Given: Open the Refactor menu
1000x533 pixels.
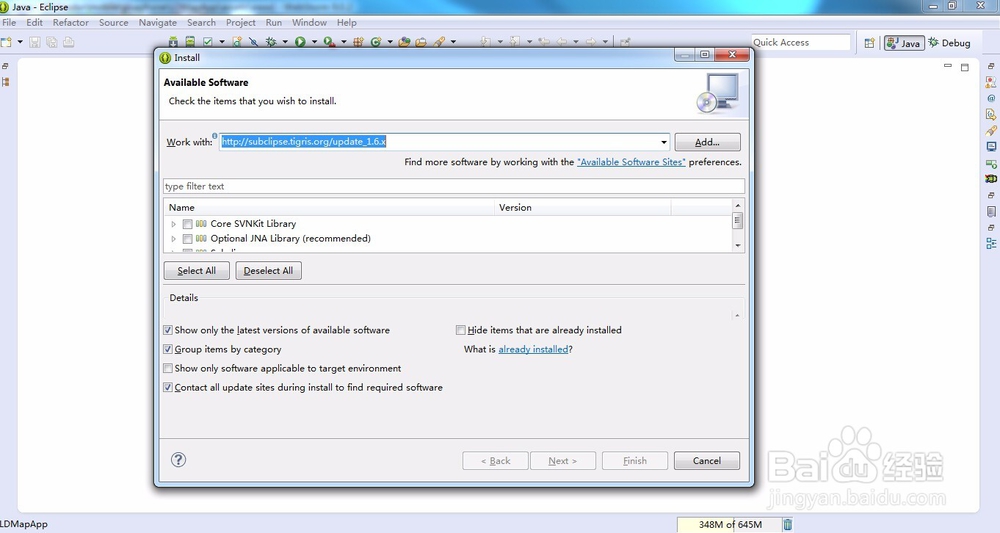Looking at the screenshot, I should tap(71, 22).
